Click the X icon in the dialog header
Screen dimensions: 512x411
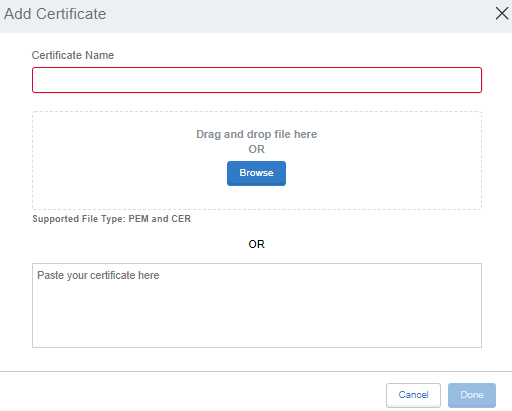(x=502, y=14)
